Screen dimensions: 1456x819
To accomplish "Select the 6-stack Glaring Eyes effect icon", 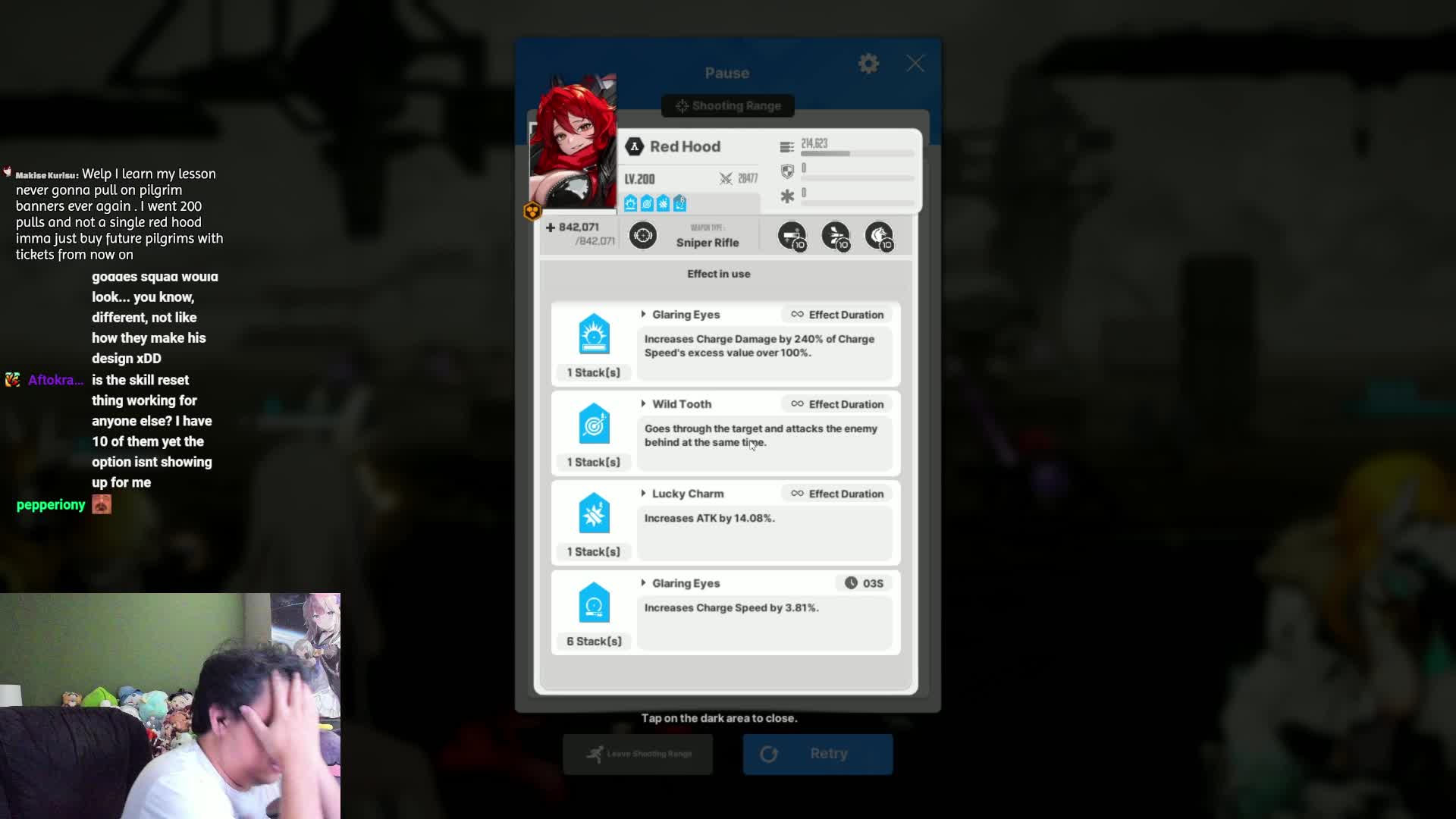I will tap(594, 602).
